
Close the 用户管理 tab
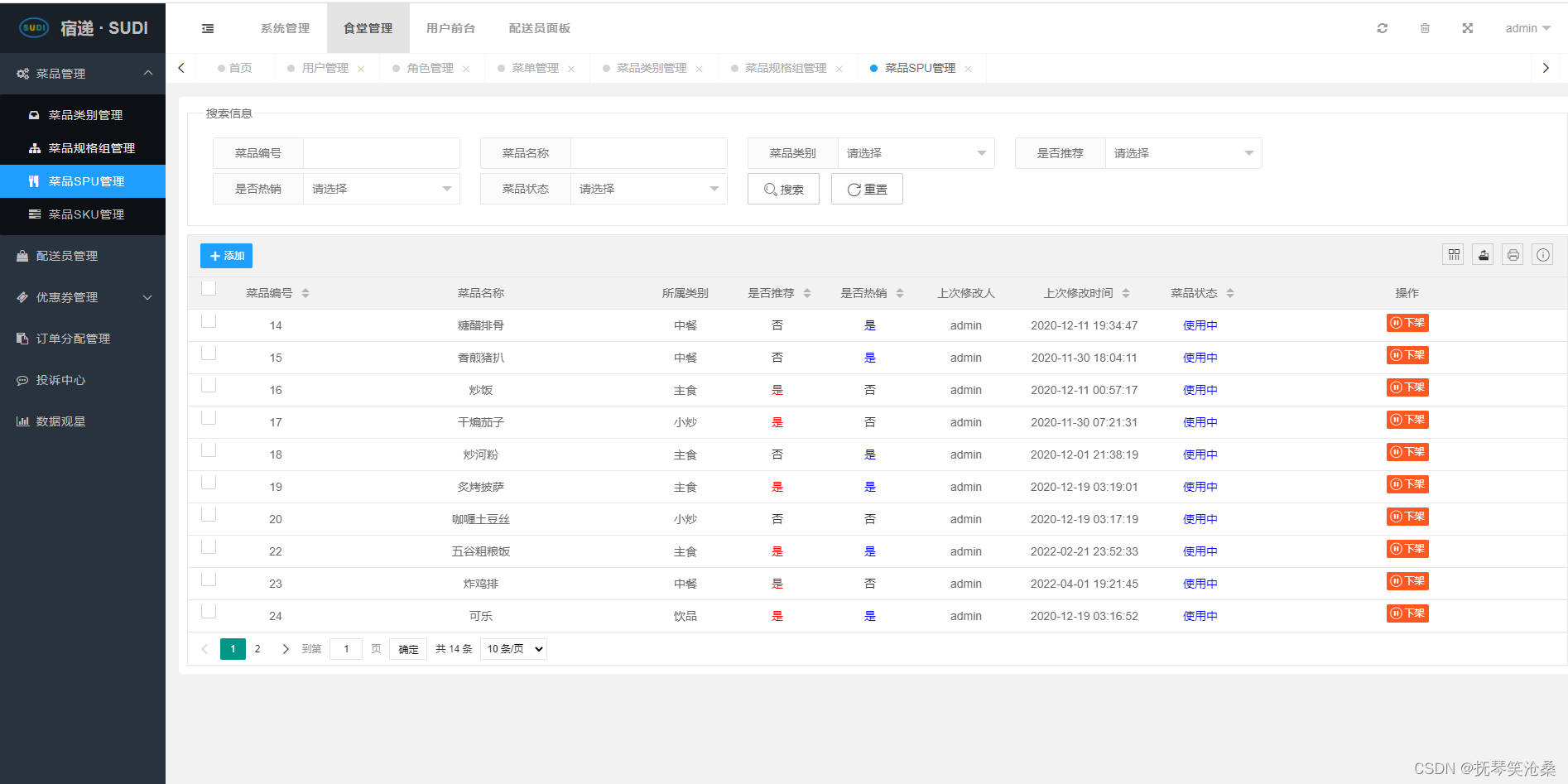[361, 69]
